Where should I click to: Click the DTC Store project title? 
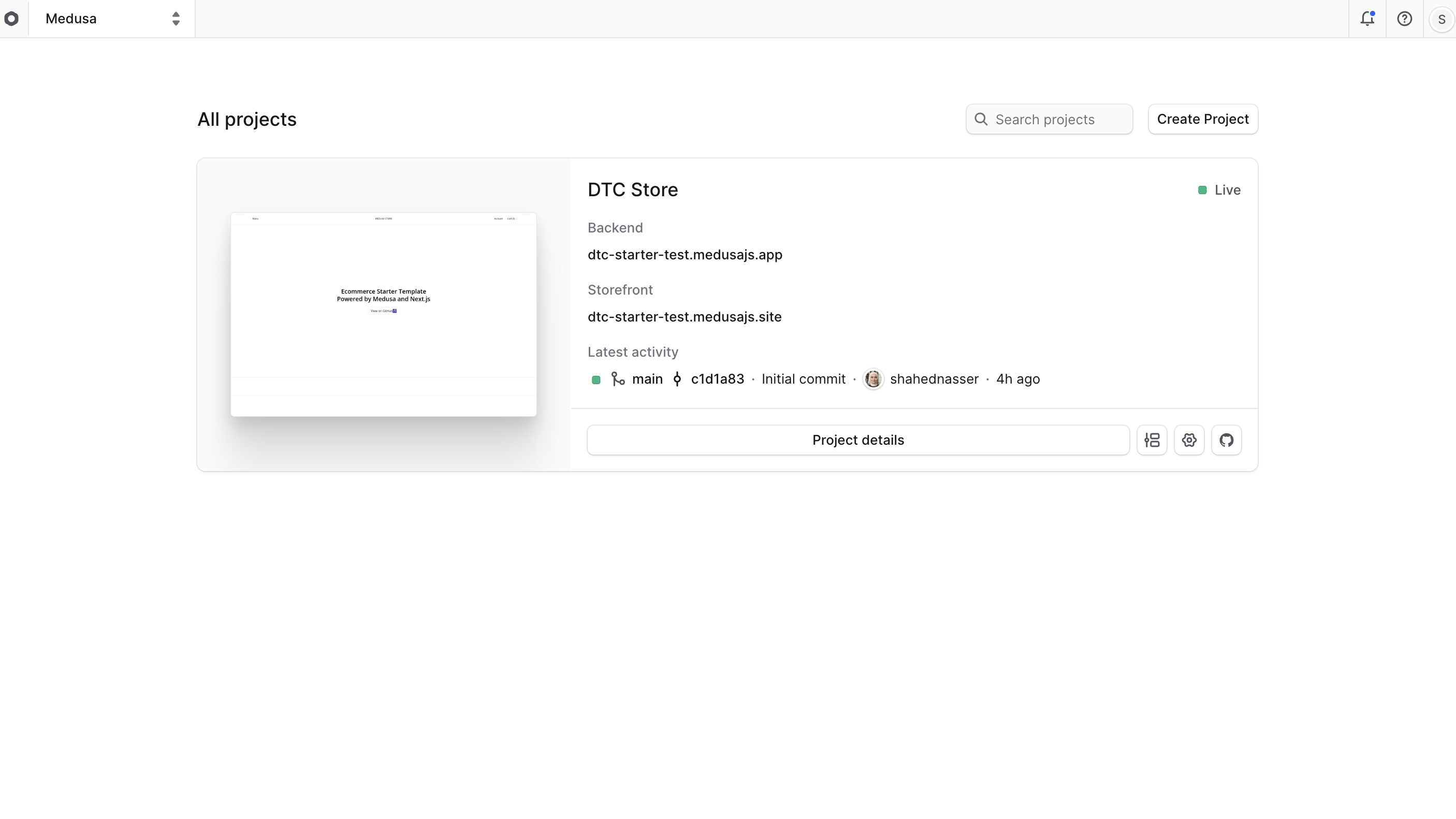pyautogui.click(x=633, y=190)
